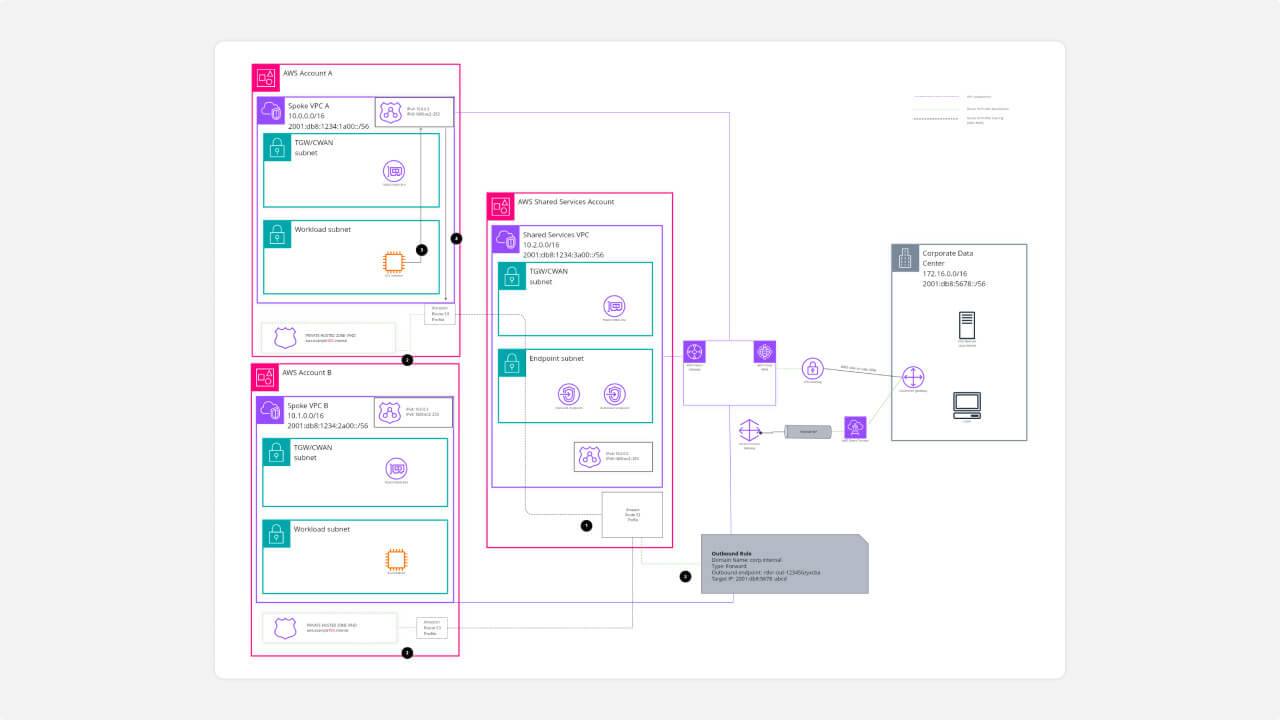Screen dimensions: 1280x720
Task: Select the Direct Connect gateway icon
Action: 750,431
